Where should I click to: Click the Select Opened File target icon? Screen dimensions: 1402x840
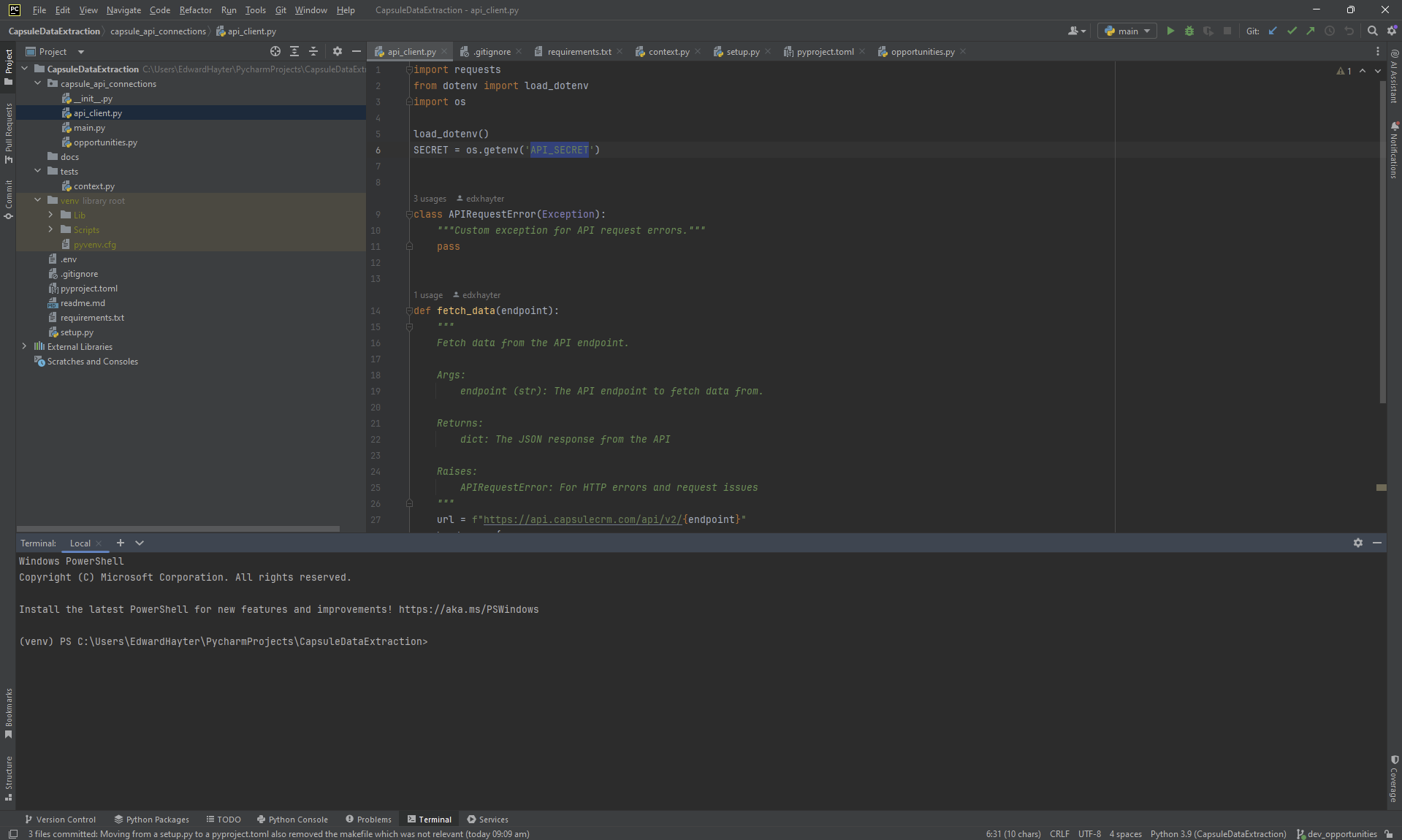275,52
